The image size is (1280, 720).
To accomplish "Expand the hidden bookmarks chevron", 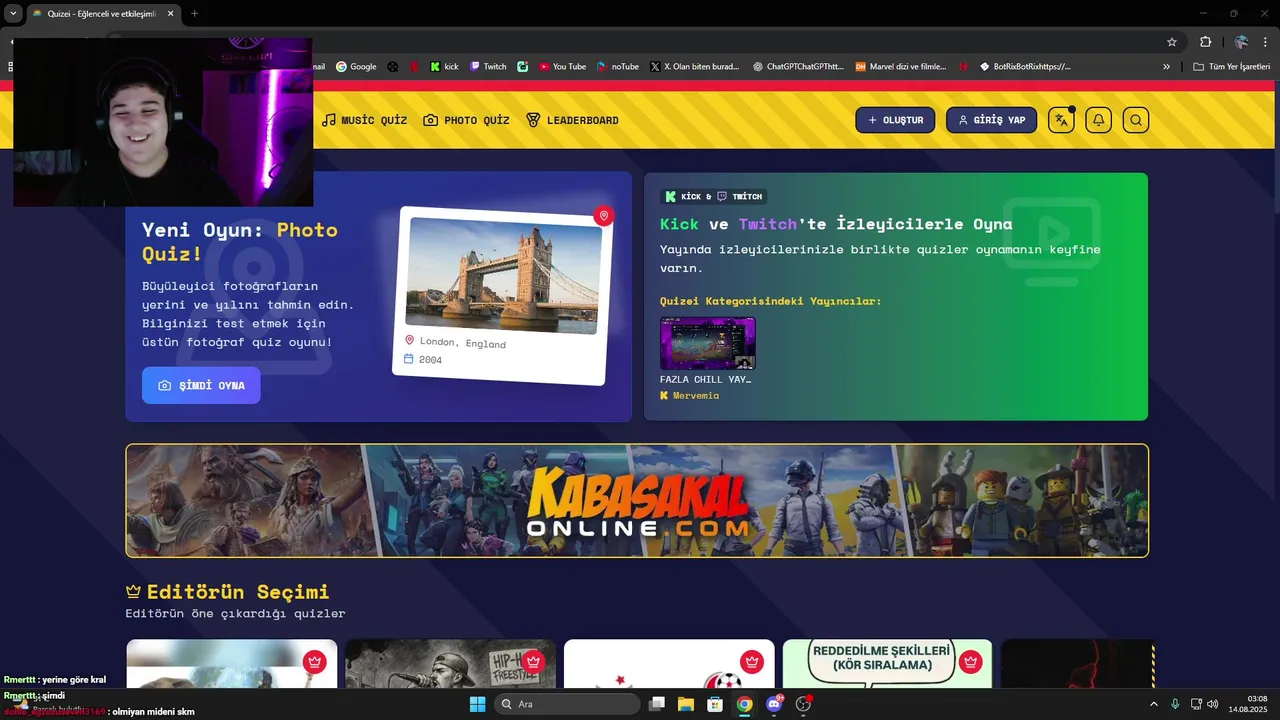I will coord(1166,67).
